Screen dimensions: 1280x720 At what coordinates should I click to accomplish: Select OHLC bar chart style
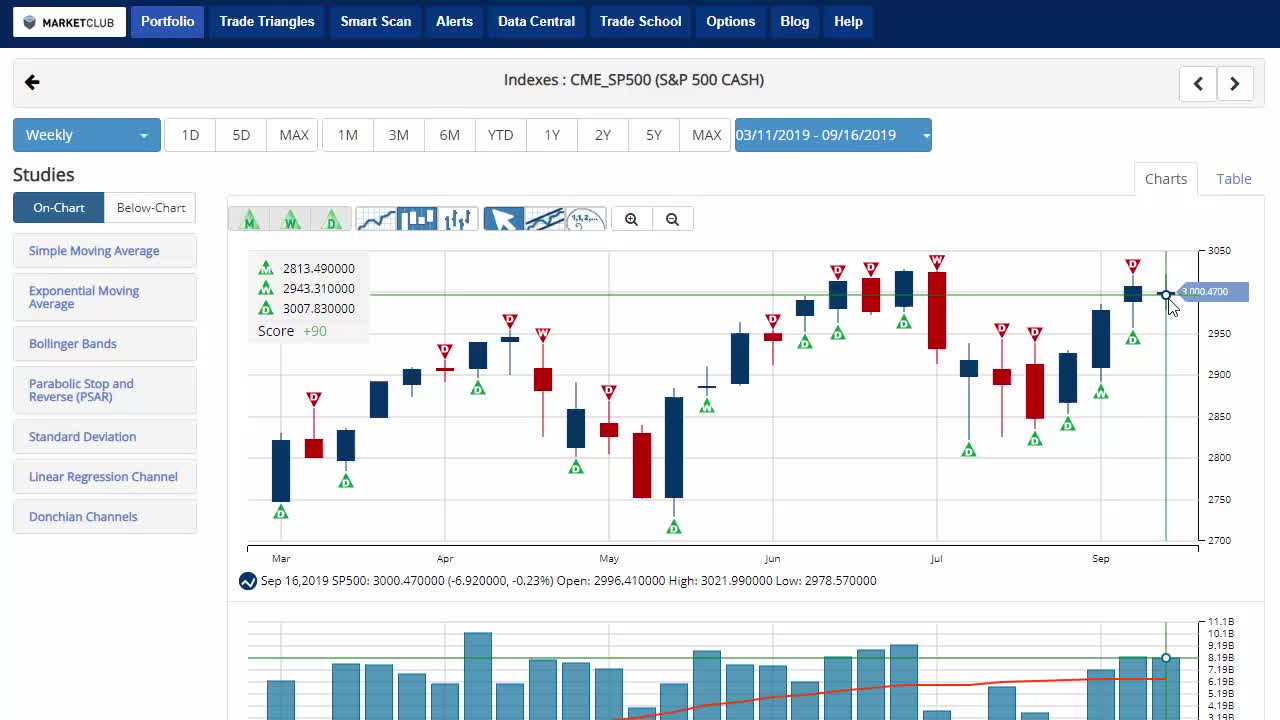pos(458,219)
